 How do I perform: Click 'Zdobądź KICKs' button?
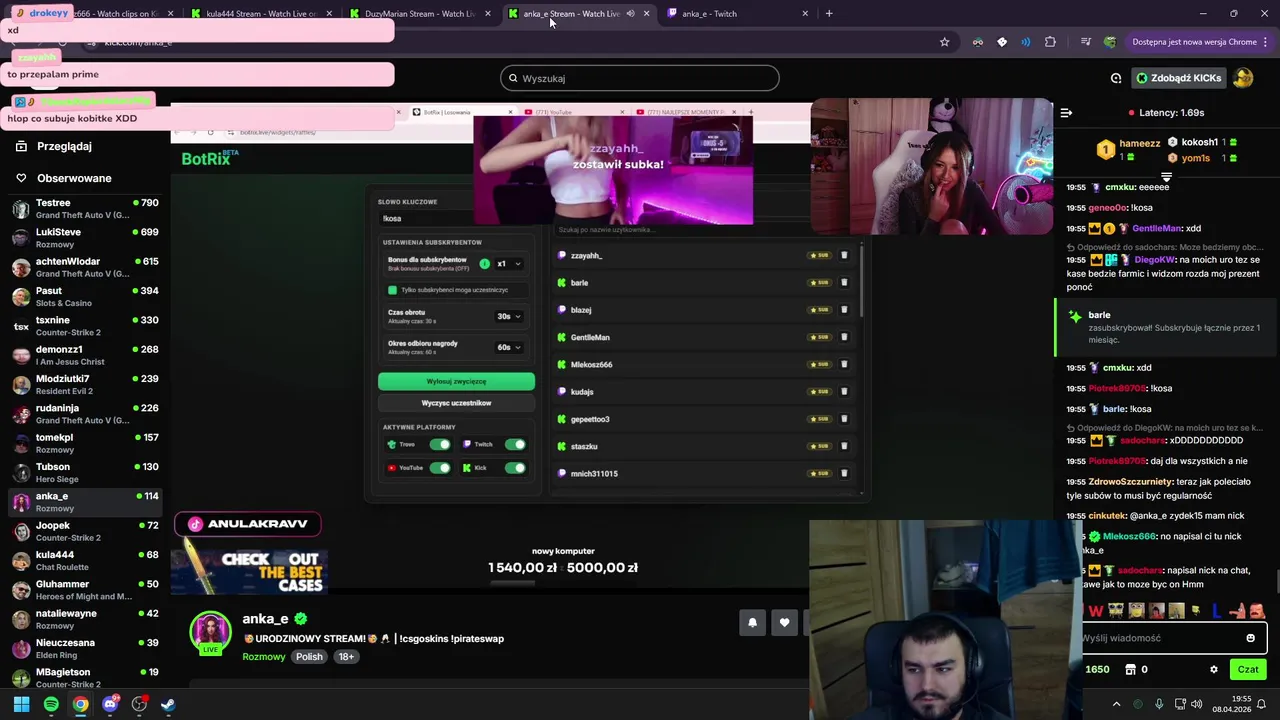tap(1179, 78)
